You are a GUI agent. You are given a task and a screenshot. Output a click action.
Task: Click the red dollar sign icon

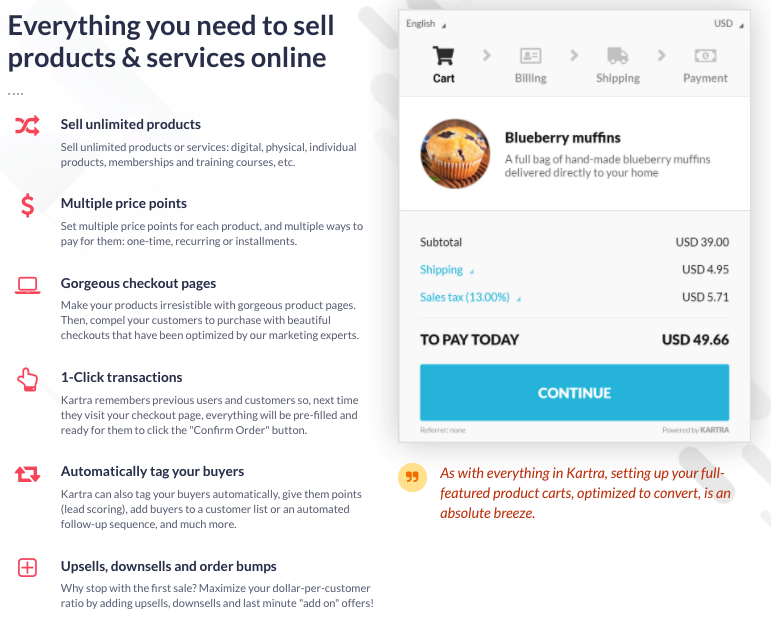[x=28, y=206]
